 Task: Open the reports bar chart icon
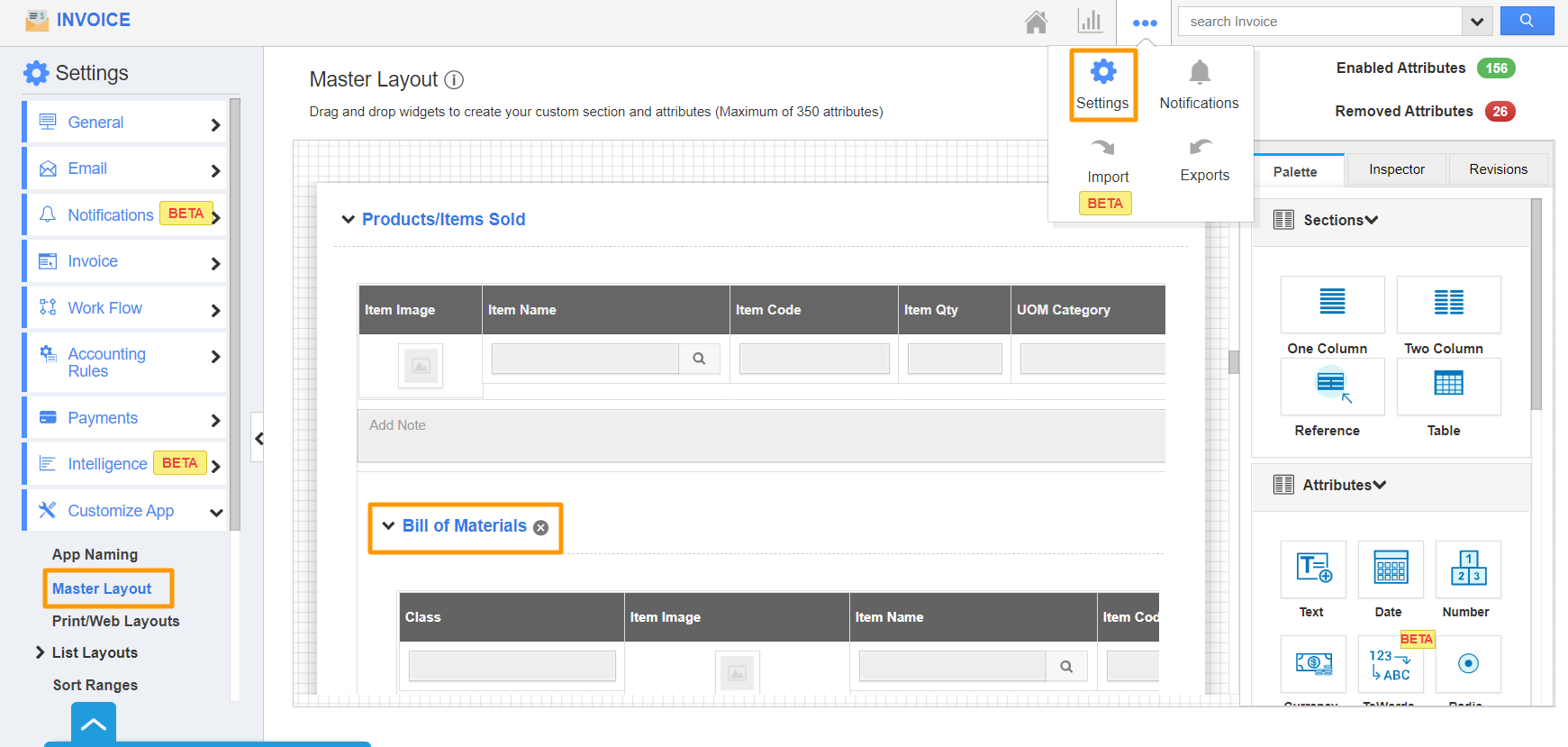(x=1090, y=22)
